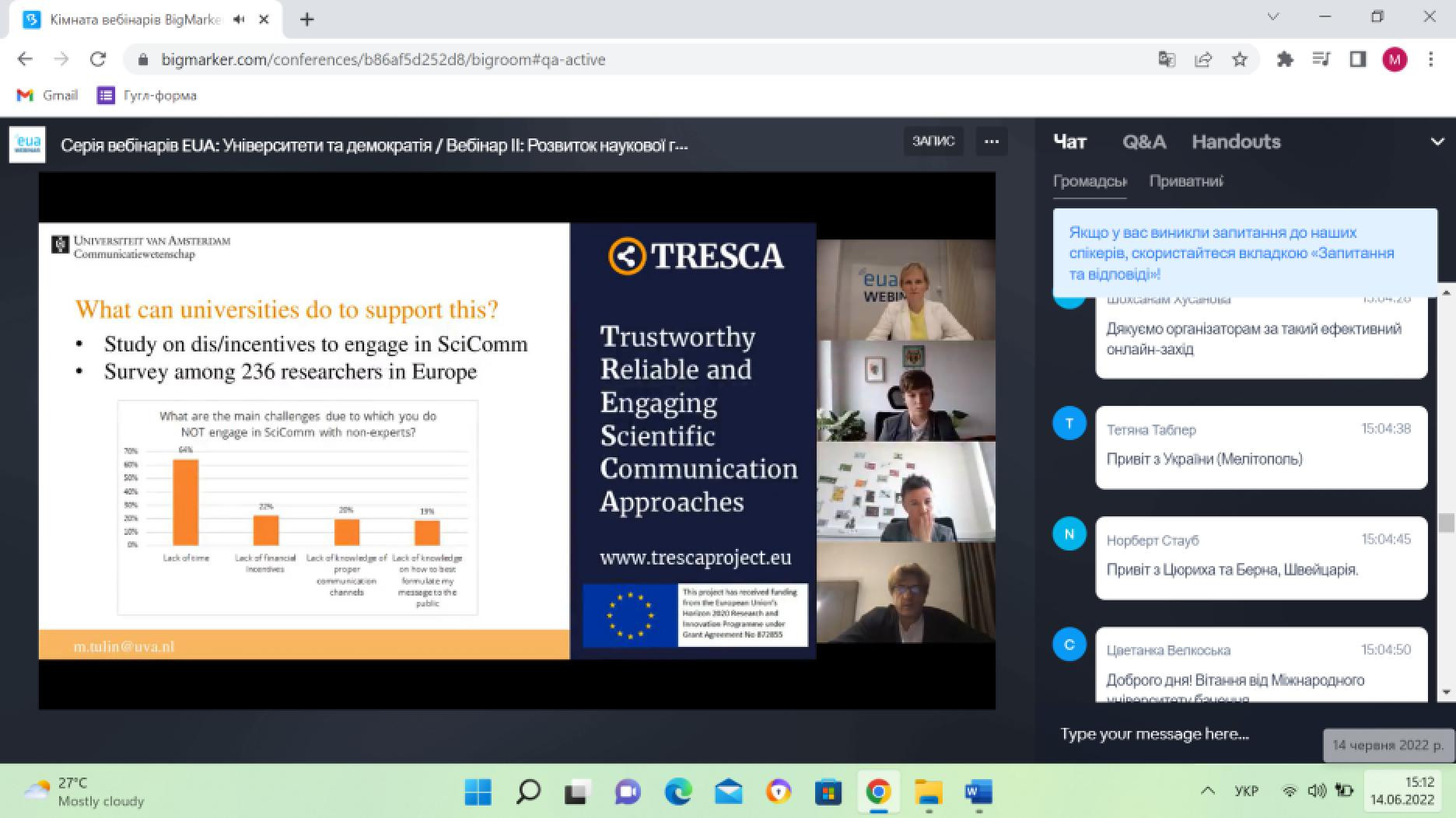Go back to the previous page

point(25,59)
